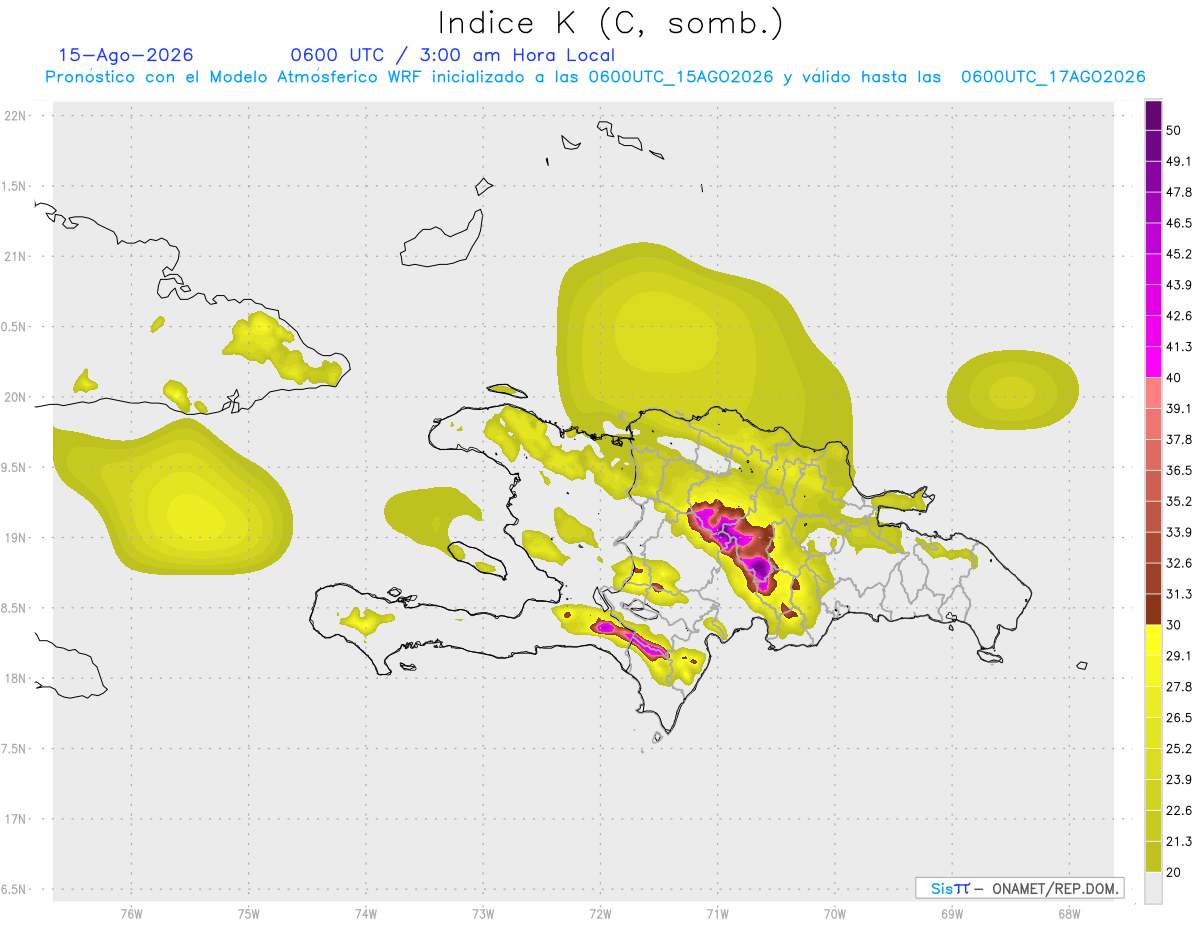Click the 'Indice K (C, somb.)' title
1200x927 pixels.
coord(610,23)
